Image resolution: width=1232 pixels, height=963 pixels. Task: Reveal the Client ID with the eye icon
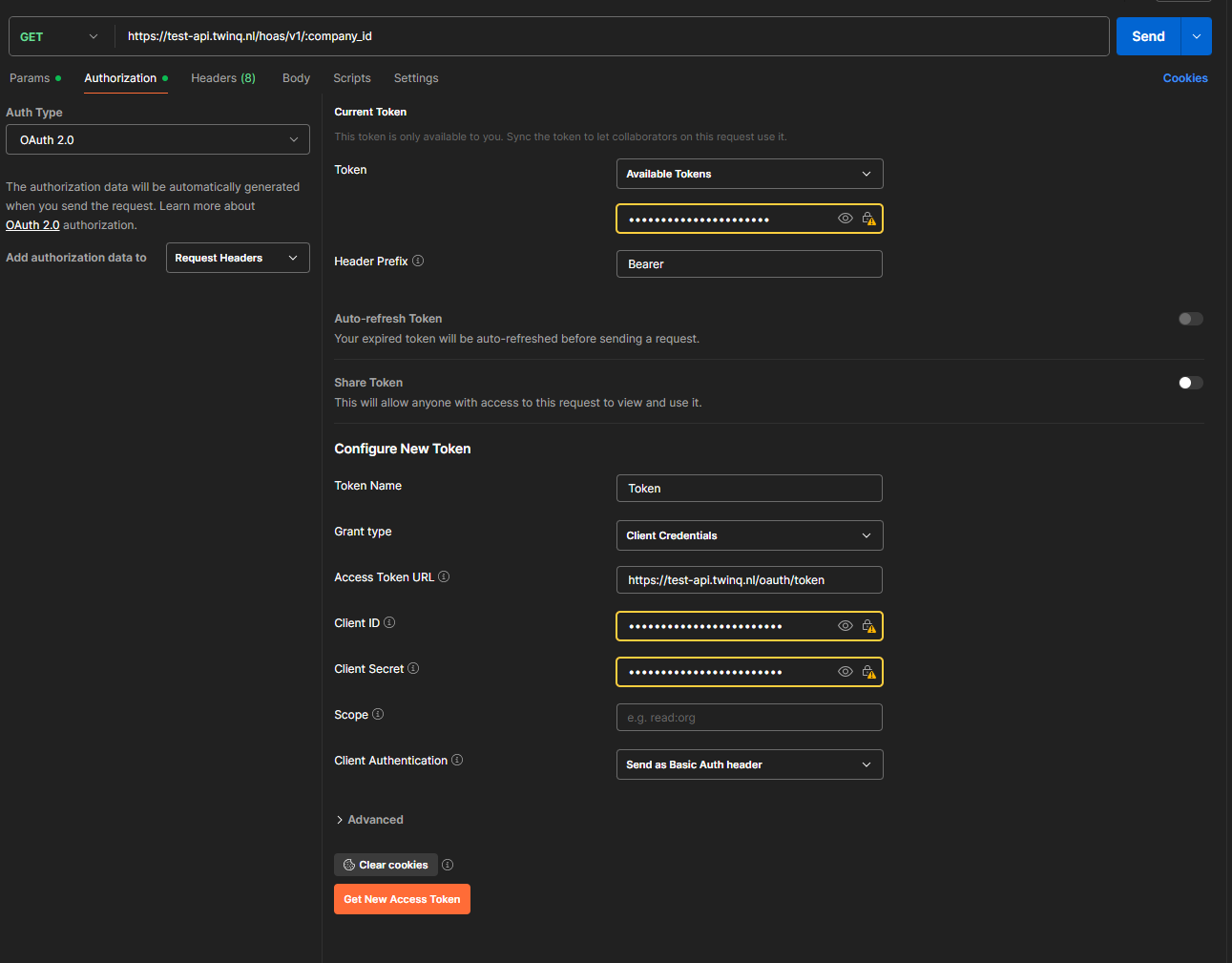846,626
